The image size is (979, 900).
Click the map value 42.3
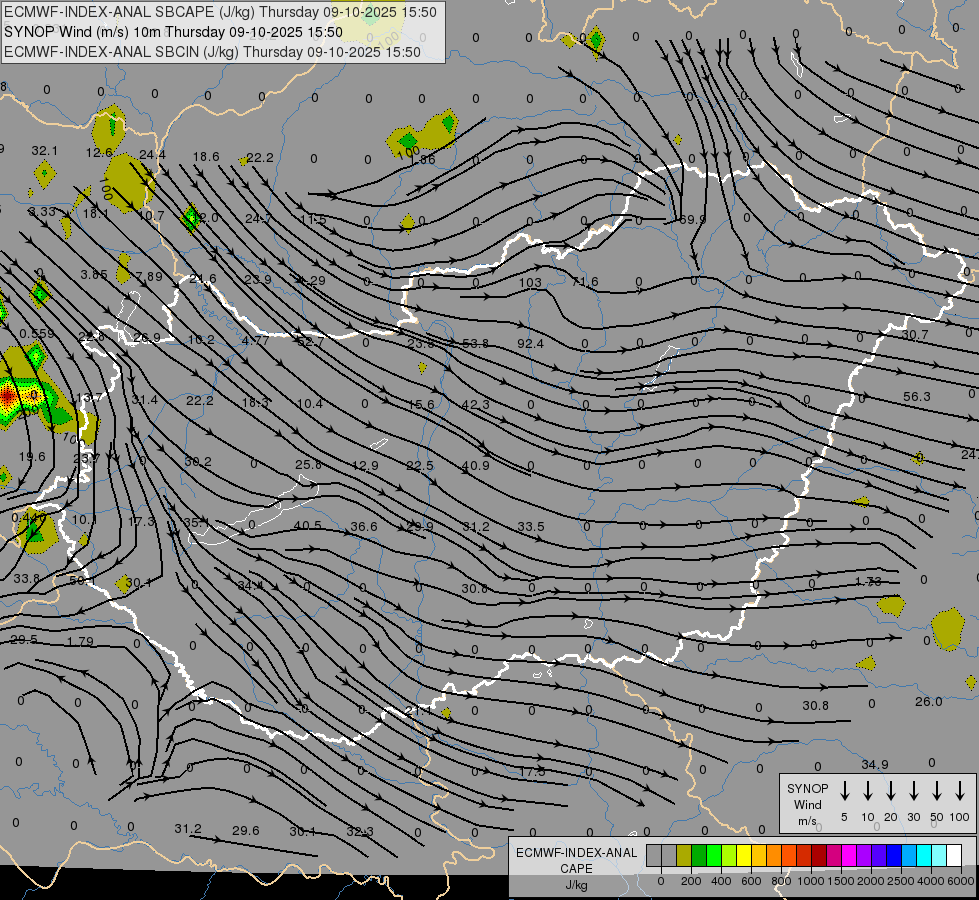pos(476,405)
